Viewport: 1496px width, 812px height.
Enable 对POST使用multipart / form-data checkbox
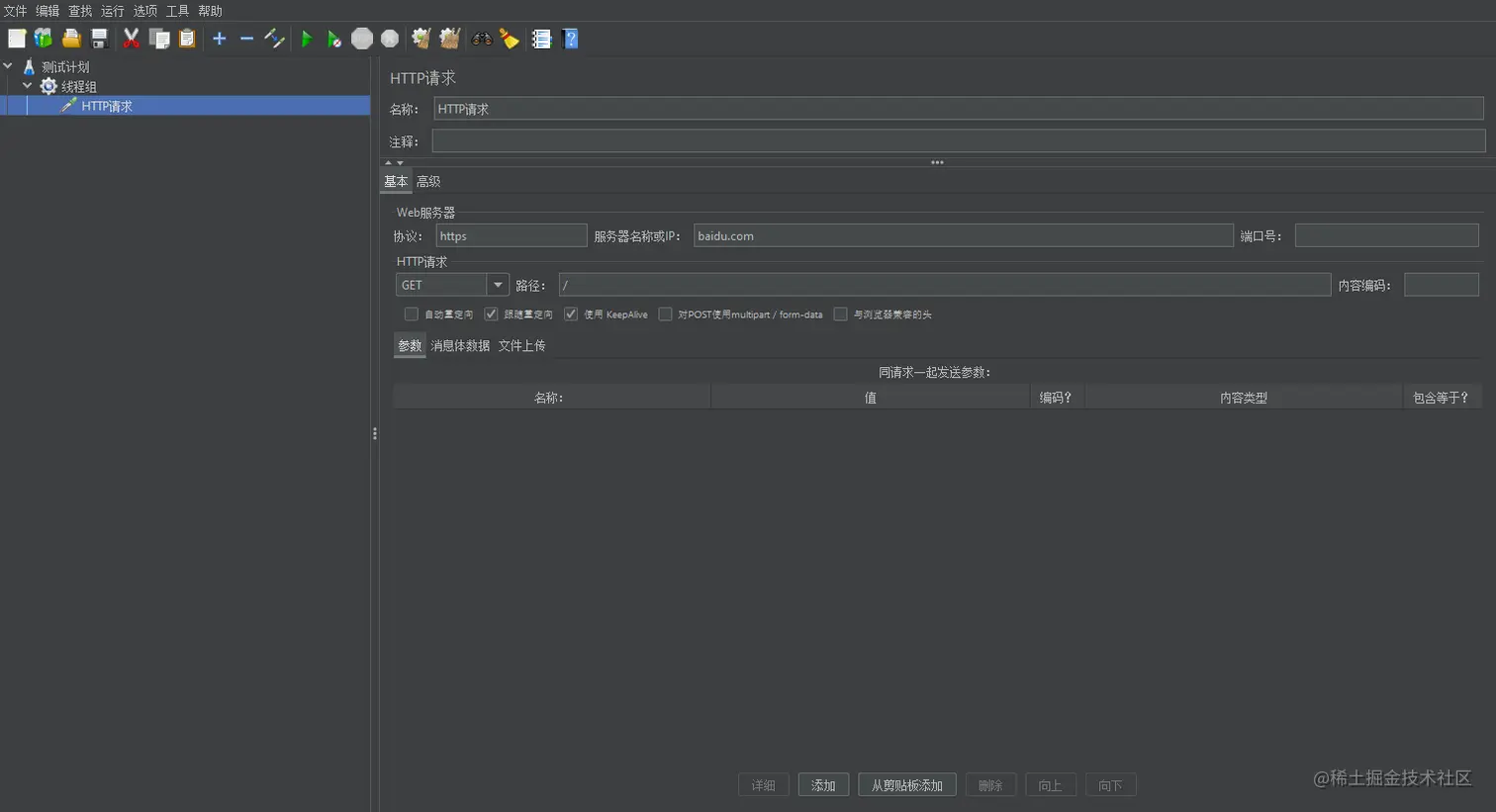665,315
